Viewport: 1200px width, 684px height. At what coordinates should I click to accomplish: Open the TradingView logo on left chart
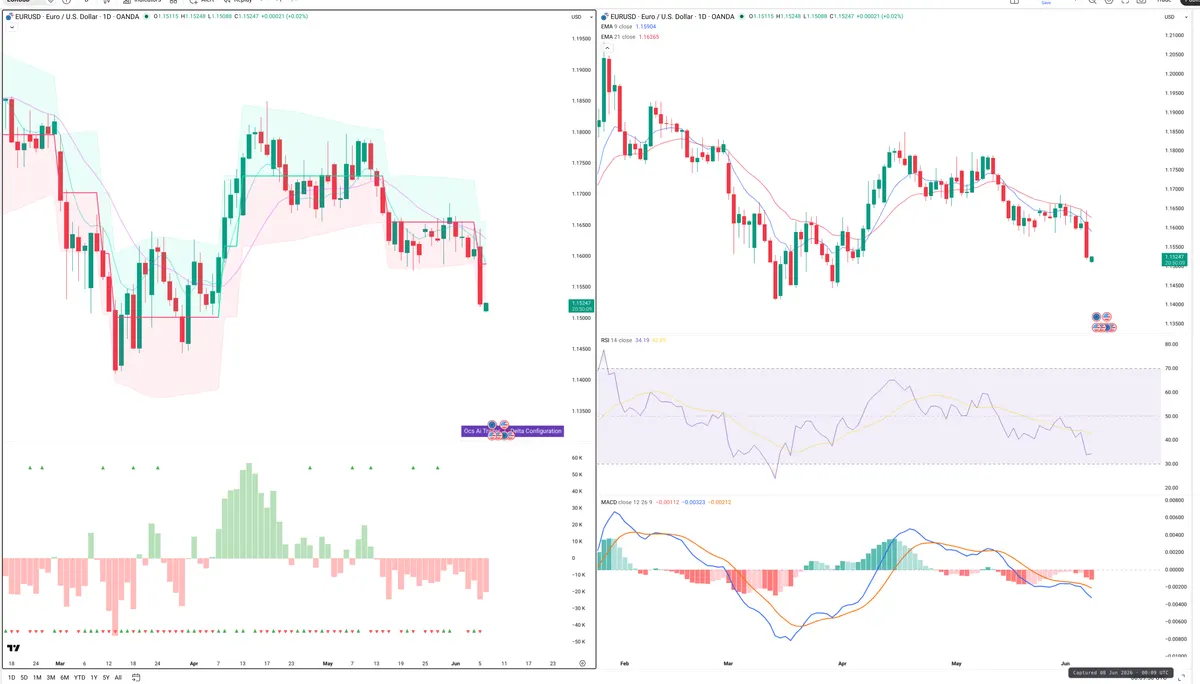pos(13,649)
